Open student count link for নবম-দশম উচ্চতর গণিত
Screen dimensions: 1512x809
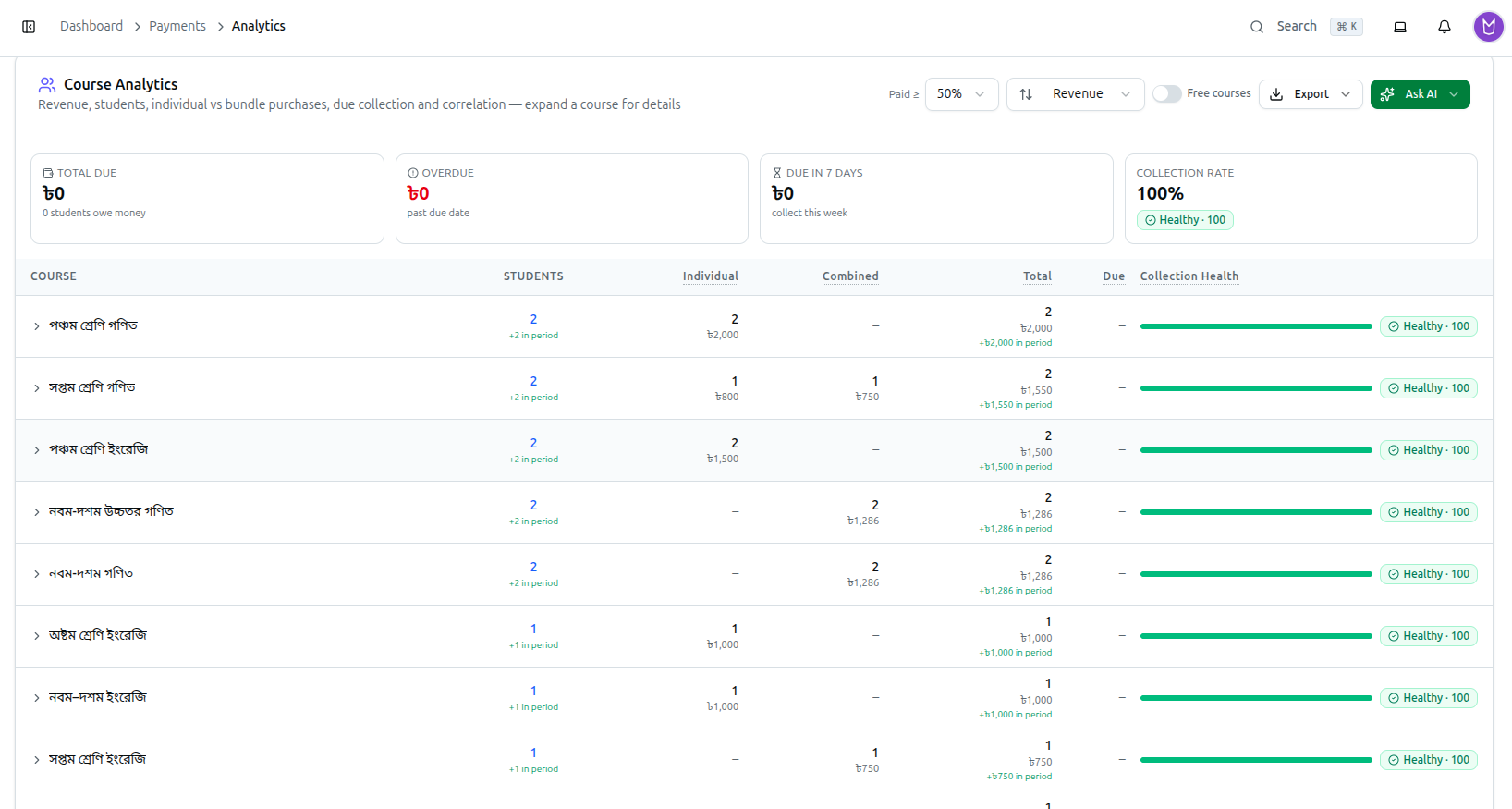pos(533,505)
